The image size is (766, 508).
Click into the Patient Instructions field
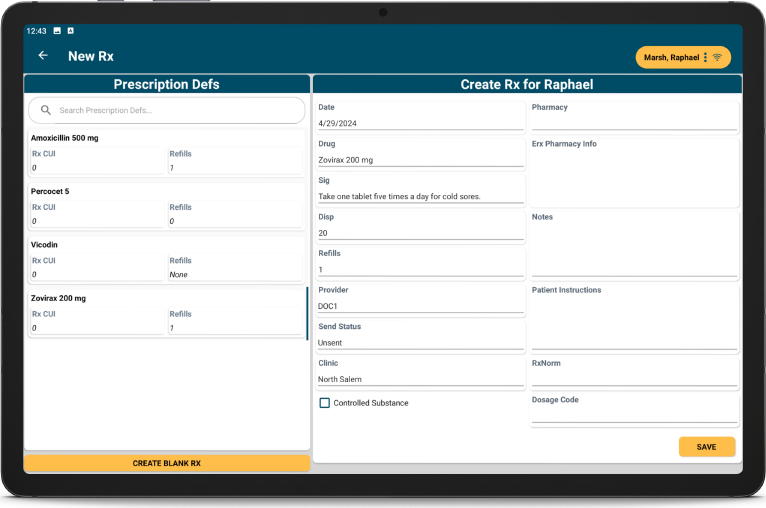[x=634, y=318]
